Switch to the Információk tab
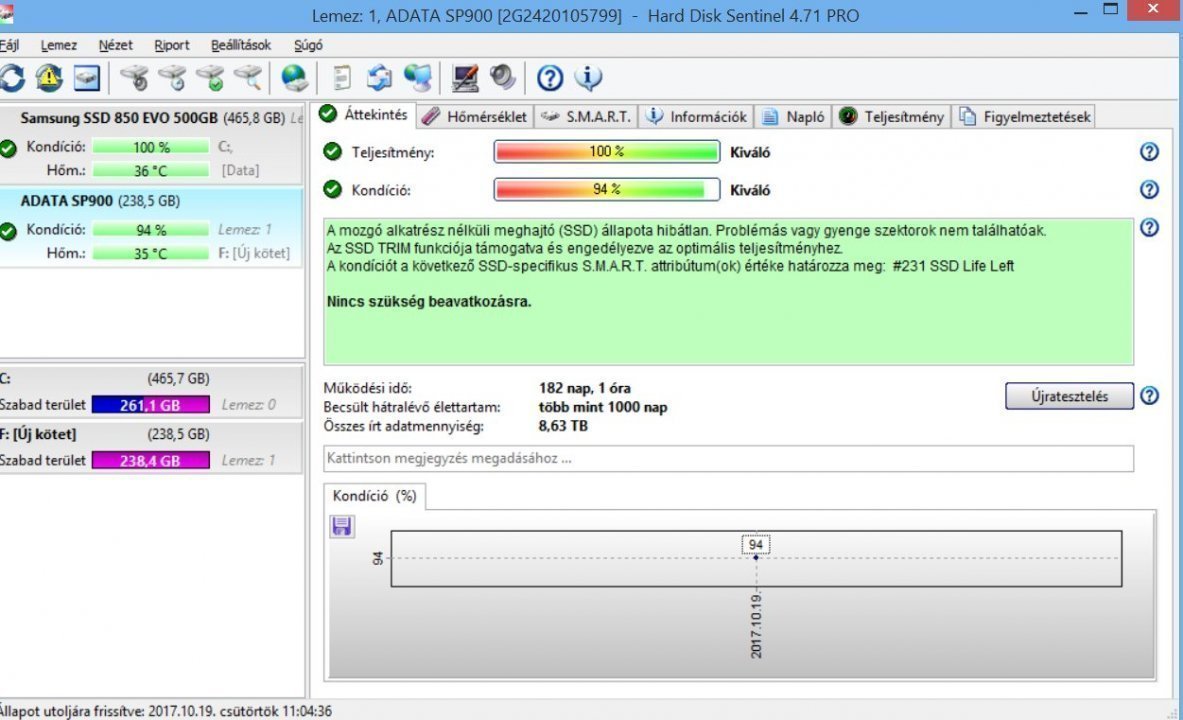 696,117
